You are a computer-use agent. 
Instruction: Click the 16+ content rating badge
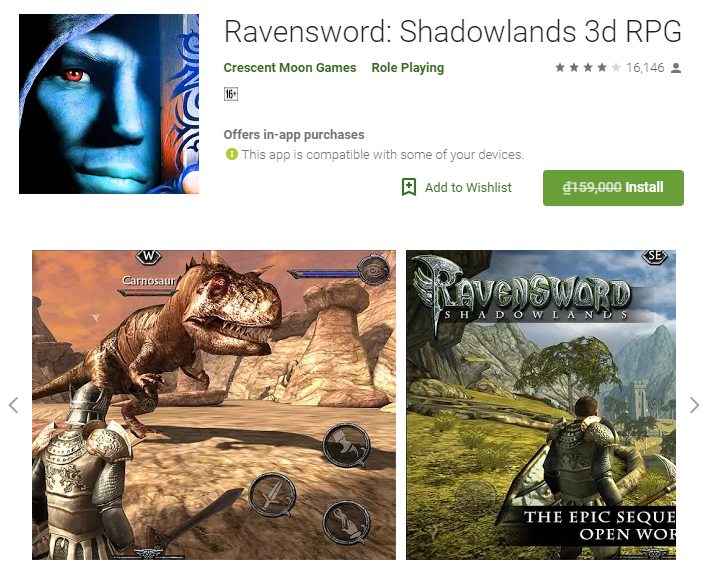point(231,94)
